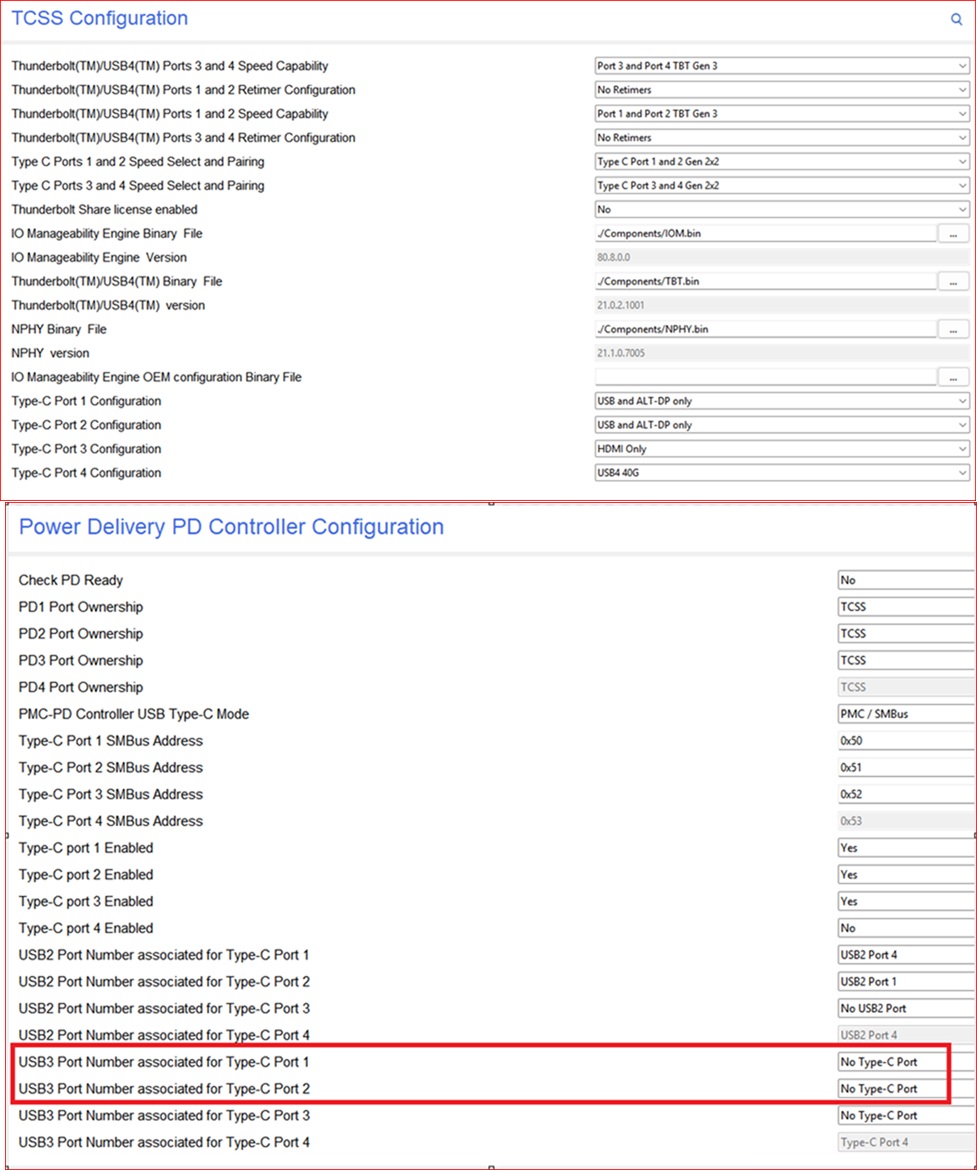
Task: Open Ports 3 and 4 Speed Capability dropdown
Action: (x=781, y=66)
